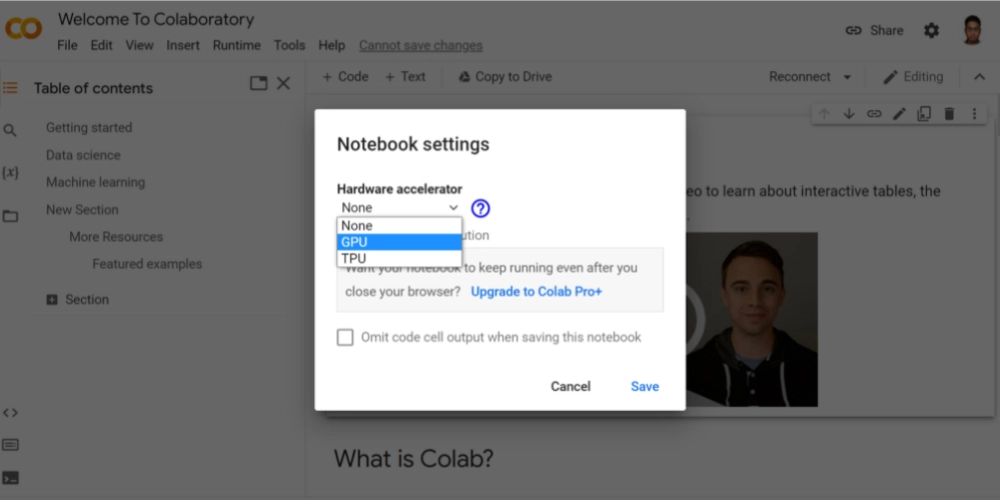Click the hardware accelerator help icon
The height and width of the screenshot is (500, 1000).
click(x=480, y=208)
